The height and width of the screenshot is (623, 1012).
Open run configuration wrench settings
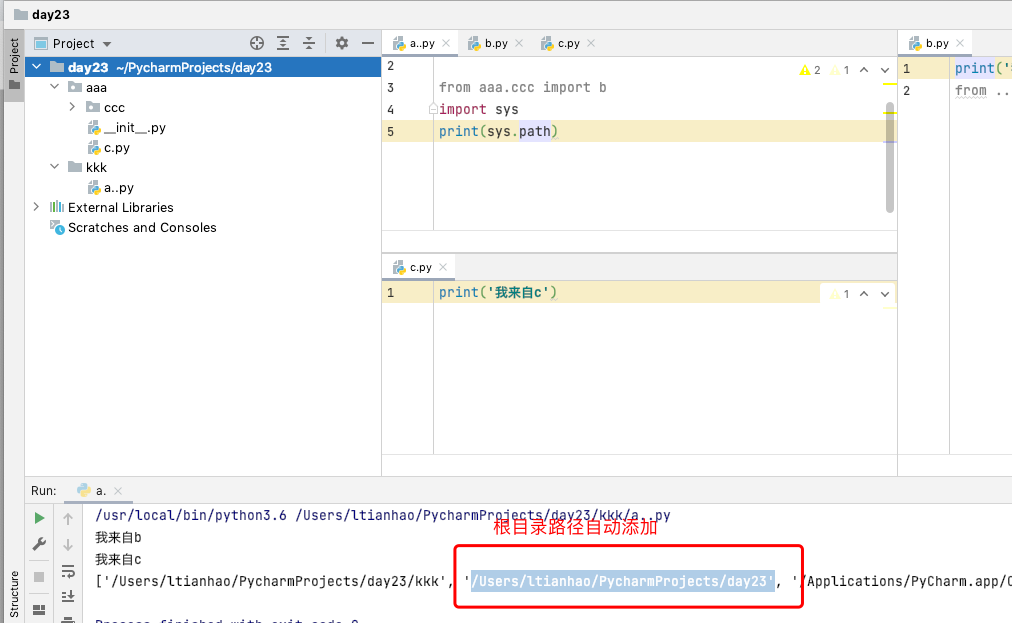tap(39, 544)
